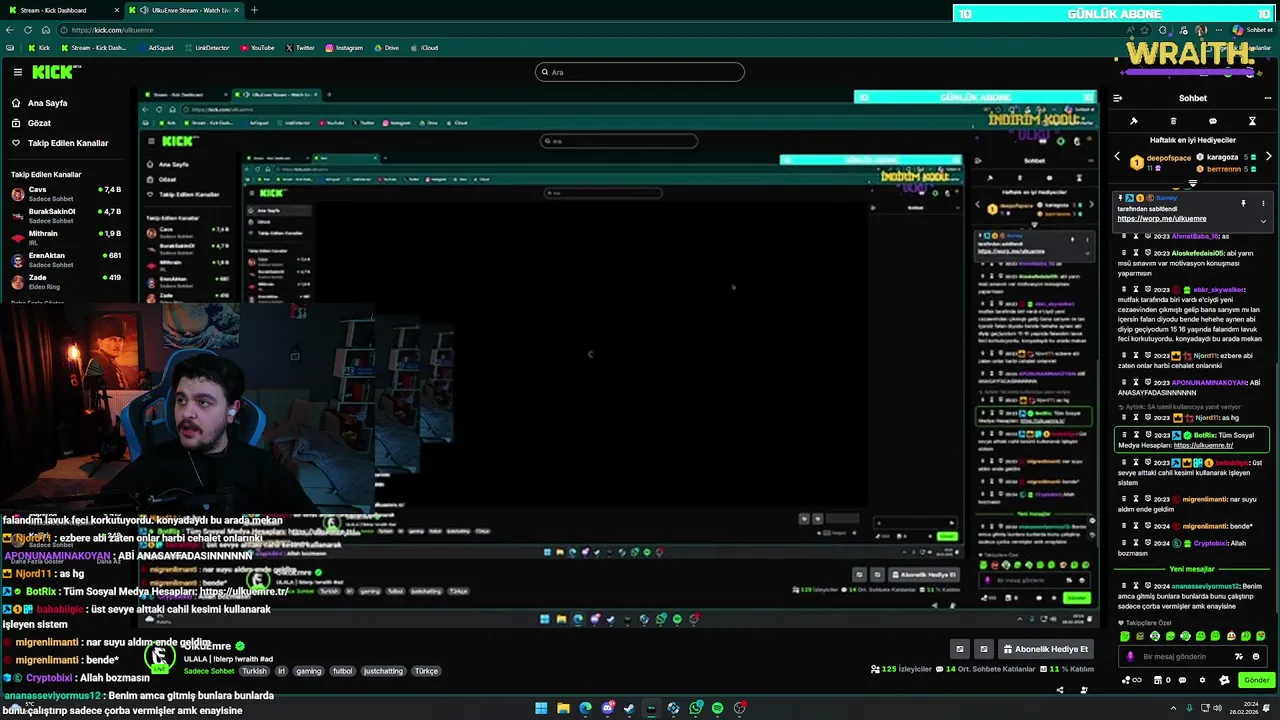Jump to Yeni mesajlar divider
The width and height of the screenshot is (1280, 720).
1192,569
